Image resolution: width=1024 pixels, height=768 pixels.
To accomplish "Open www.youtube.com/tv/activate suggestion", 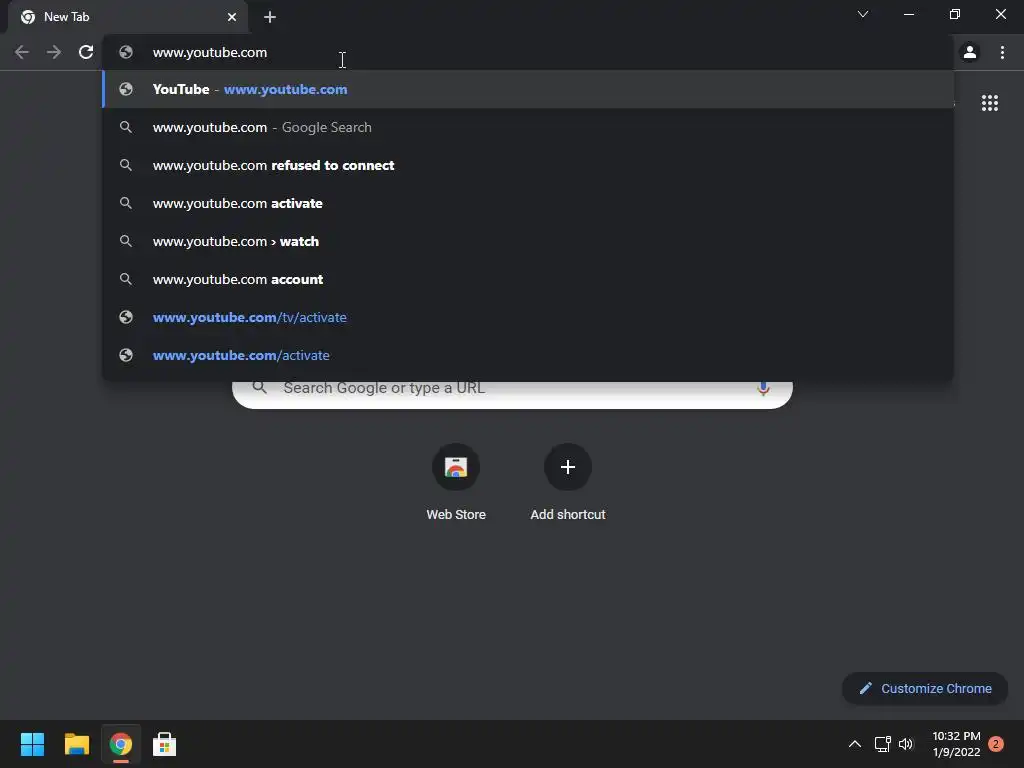I will point(528,317).
